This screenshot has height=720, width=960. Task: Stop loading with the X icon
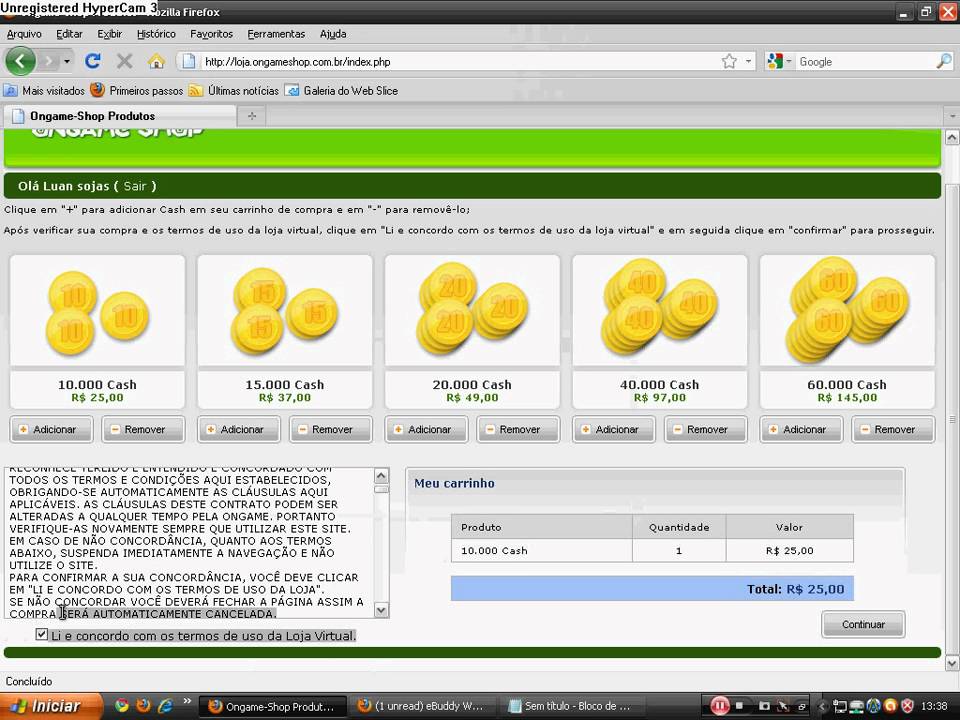click(x=125, y=61)
